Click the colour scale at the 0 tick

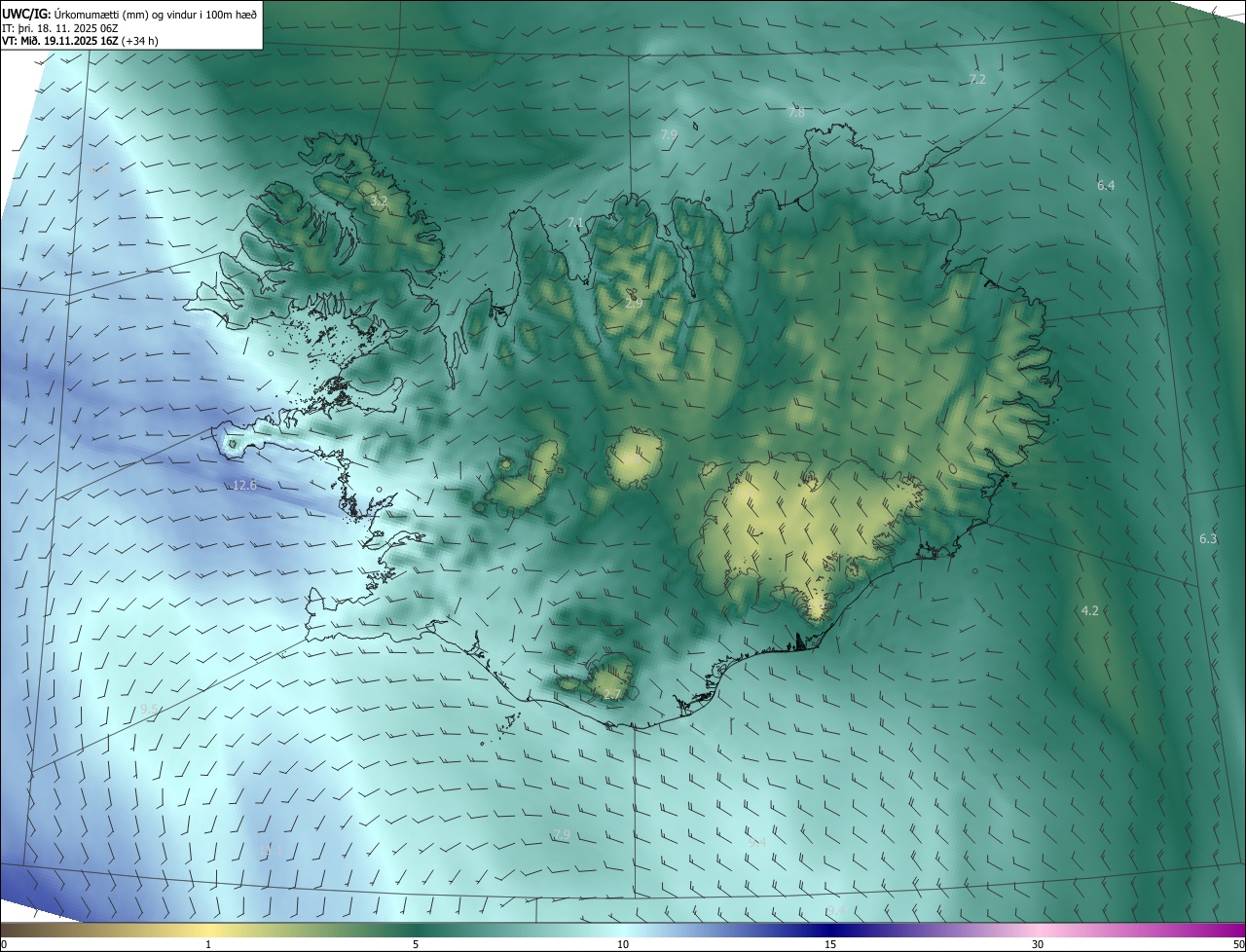click(4, 944)
